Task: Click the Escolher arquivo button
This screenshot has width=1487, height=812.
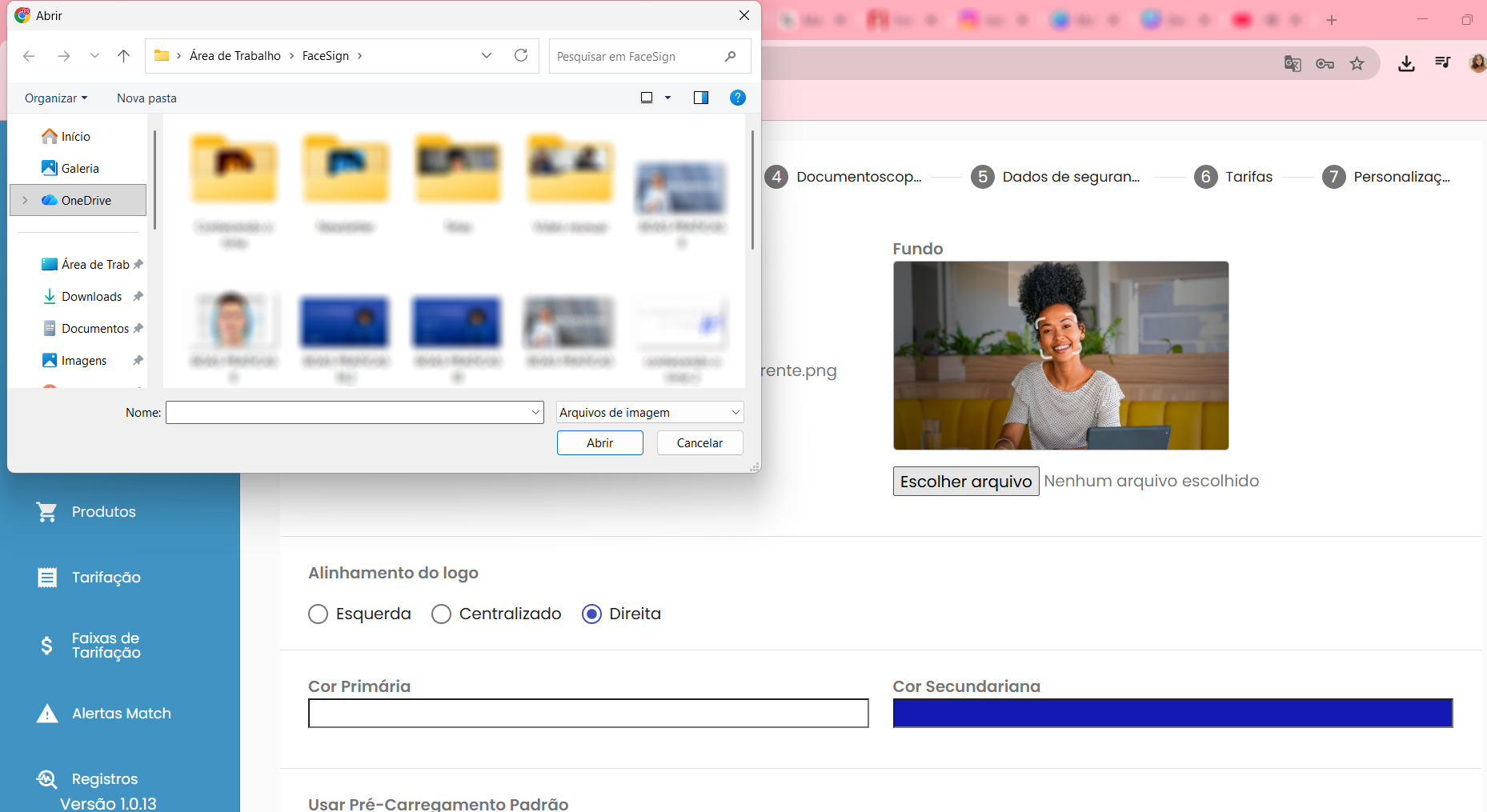Action: (x=965, y=481)
